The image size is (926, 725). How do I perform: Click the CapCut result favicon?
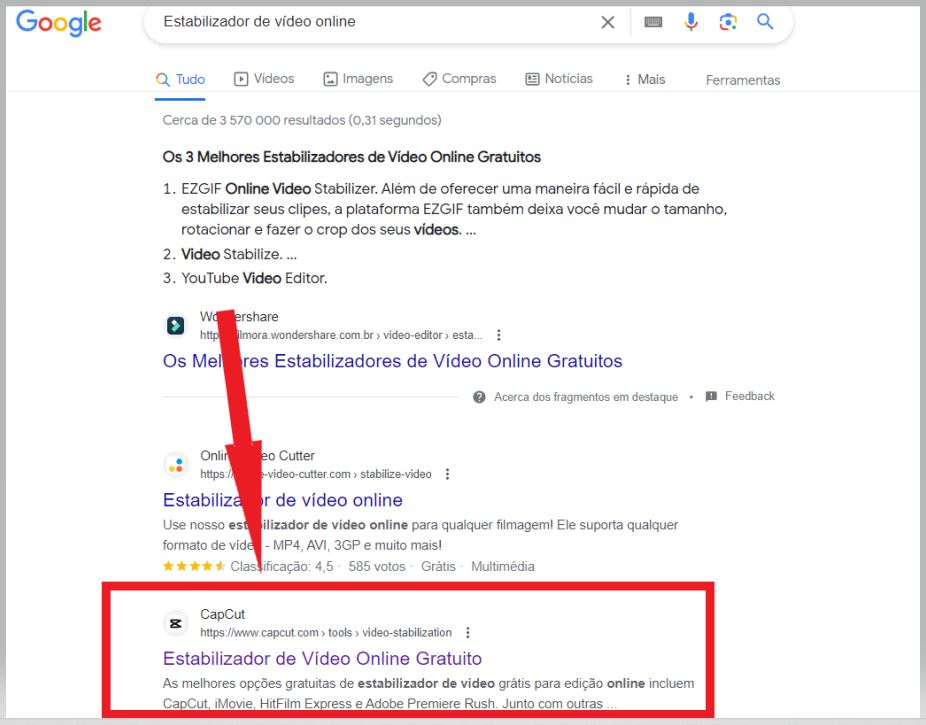coord(175,623)
